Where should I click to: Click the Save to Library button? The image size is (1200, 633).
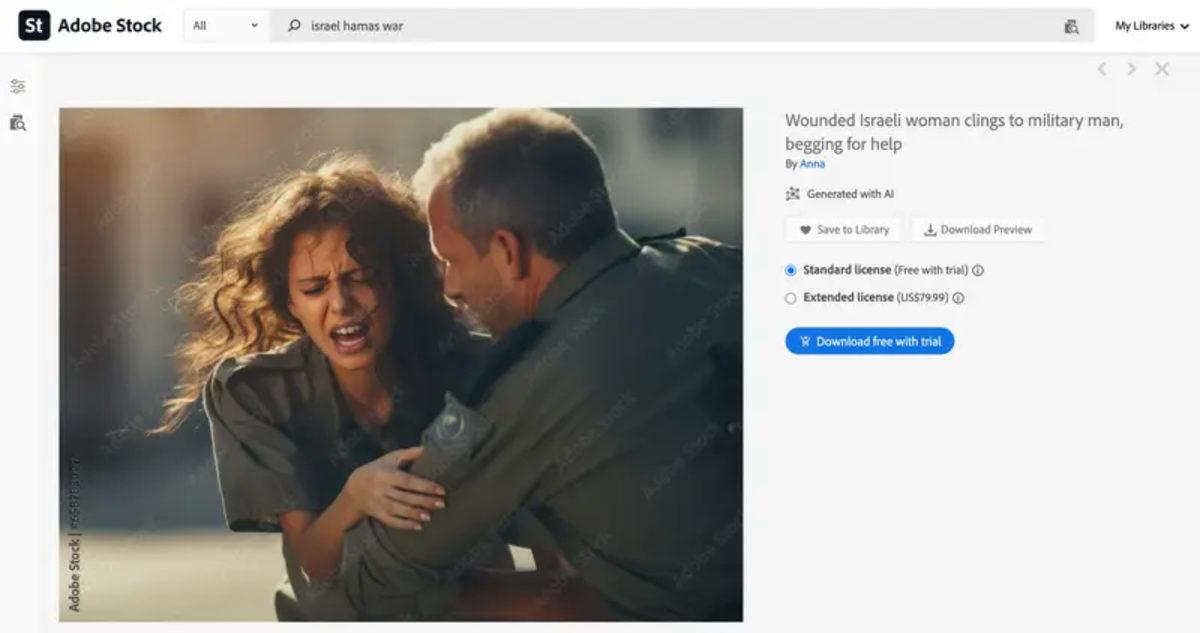(843, 229)
